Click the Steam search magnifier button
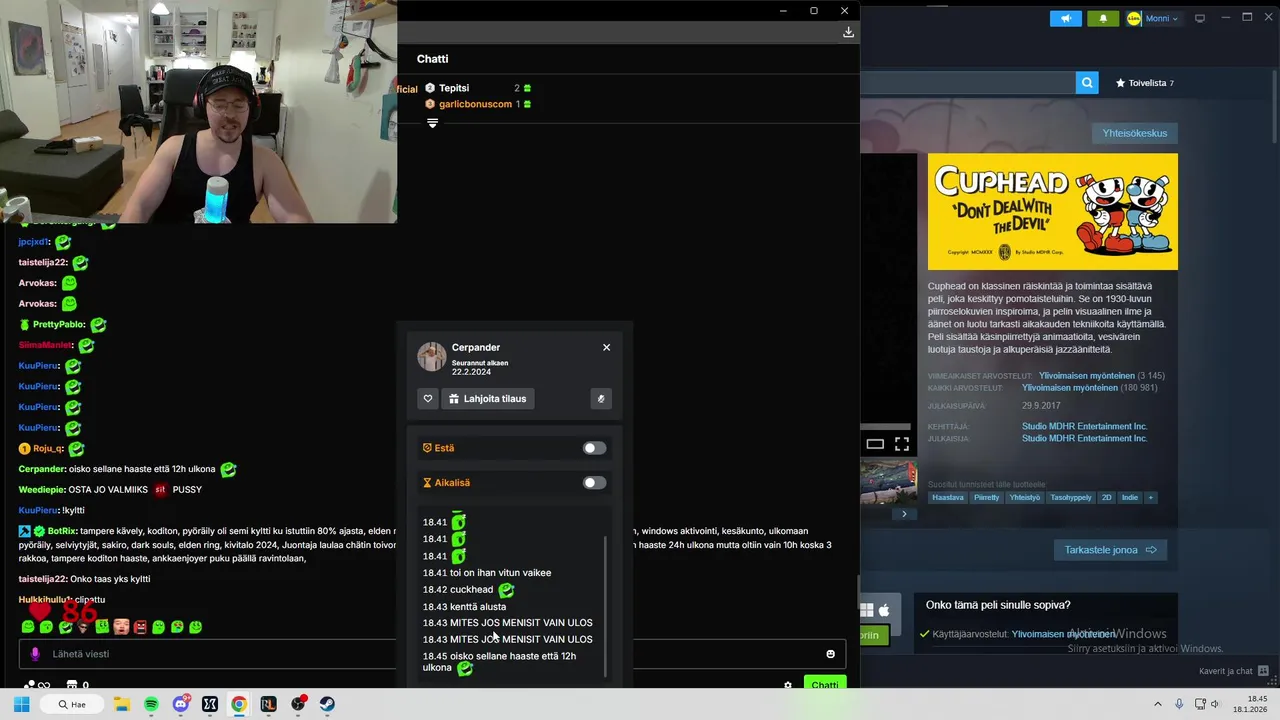The width and height of the screenshot is (1280, 720). (1087, 83)
